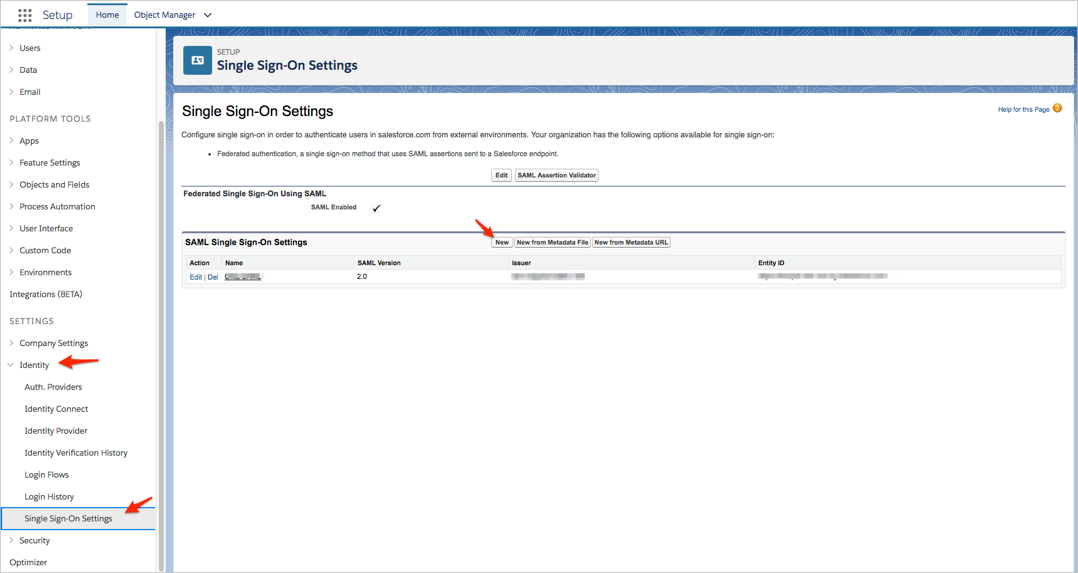Click the Del link in the table row

(213, 277)
